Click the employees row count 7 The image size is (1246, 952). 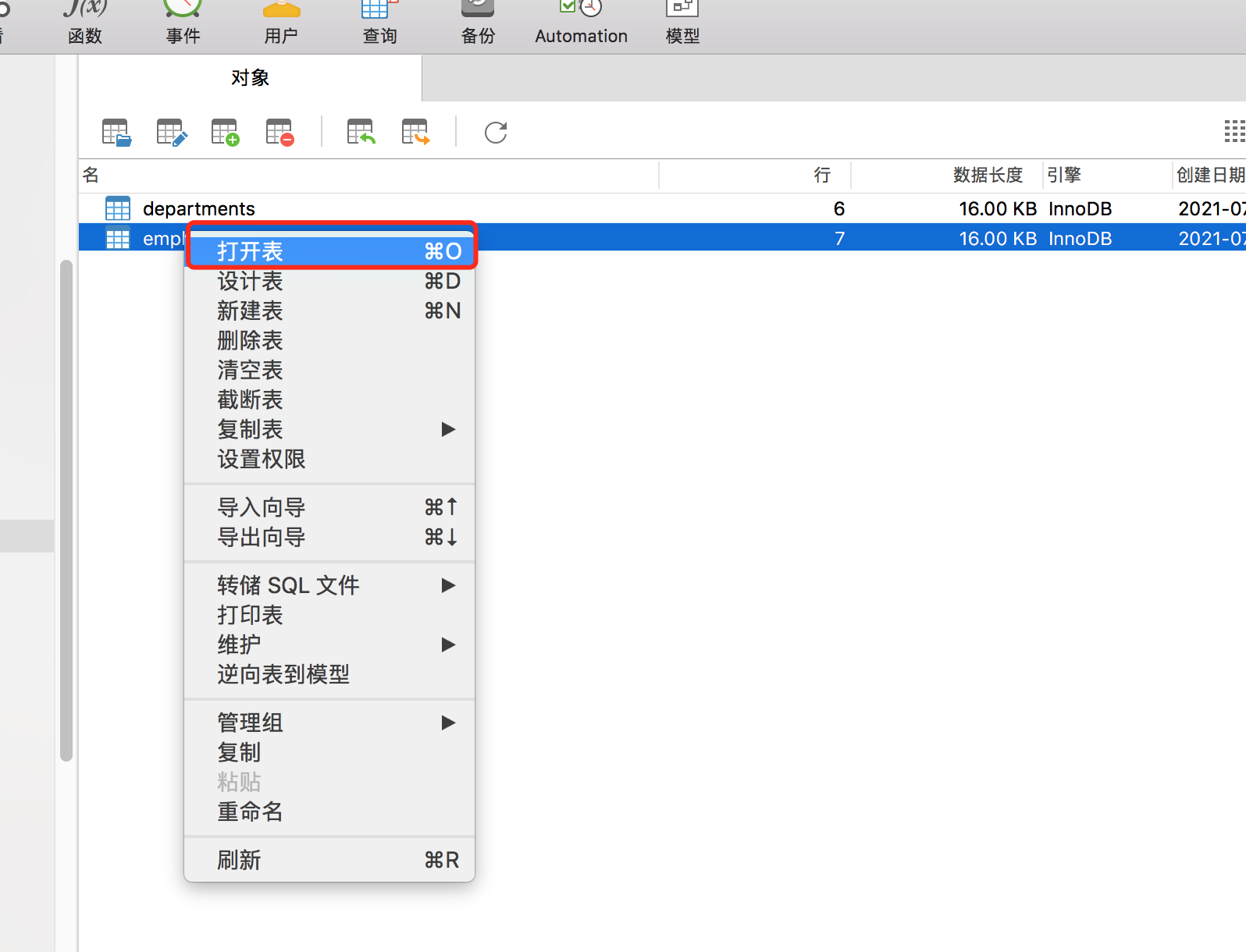tap(839, 238)
